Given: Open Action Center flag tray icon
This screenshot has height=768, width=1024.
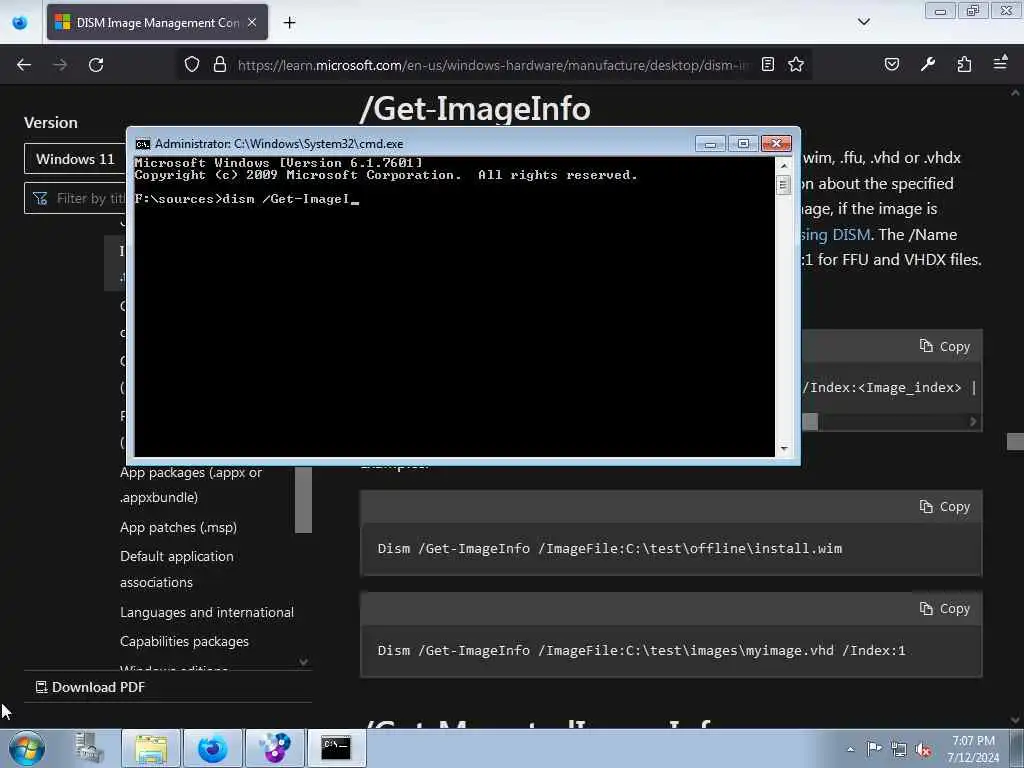Looking at the screenshot, I should (874, 748).
